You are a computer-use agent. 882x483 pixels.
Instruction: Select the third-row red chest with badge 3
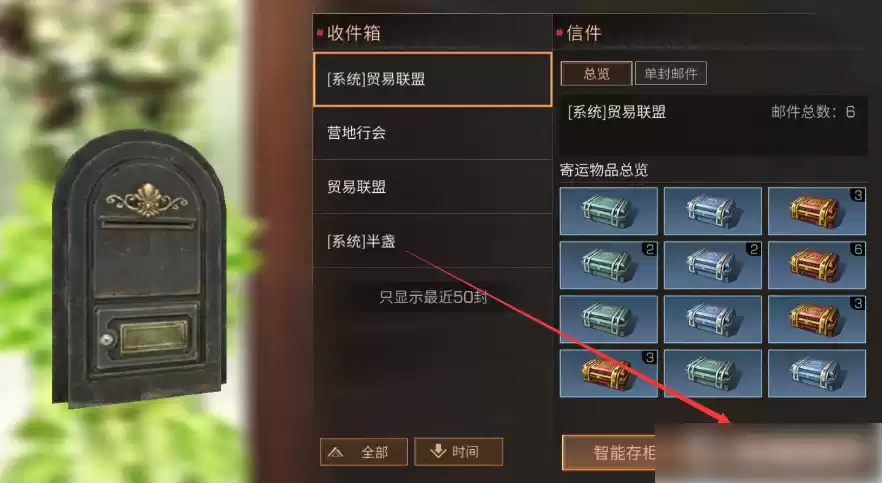817,319
